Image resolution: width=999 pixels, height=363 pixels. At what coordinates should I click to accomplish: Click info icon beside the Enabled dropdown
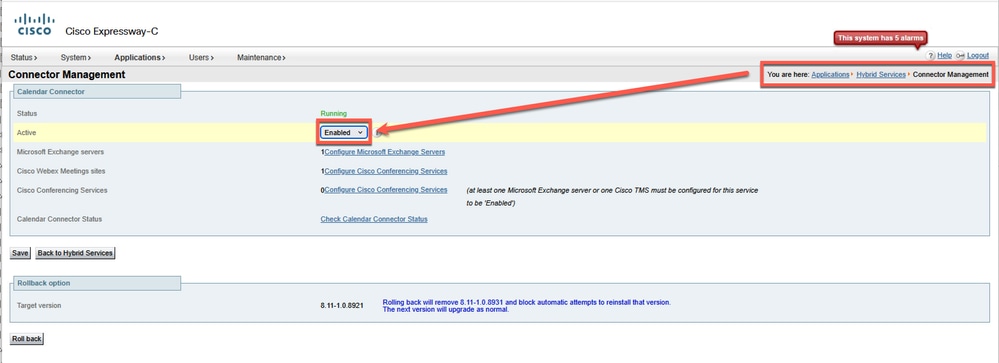point(378,132)
